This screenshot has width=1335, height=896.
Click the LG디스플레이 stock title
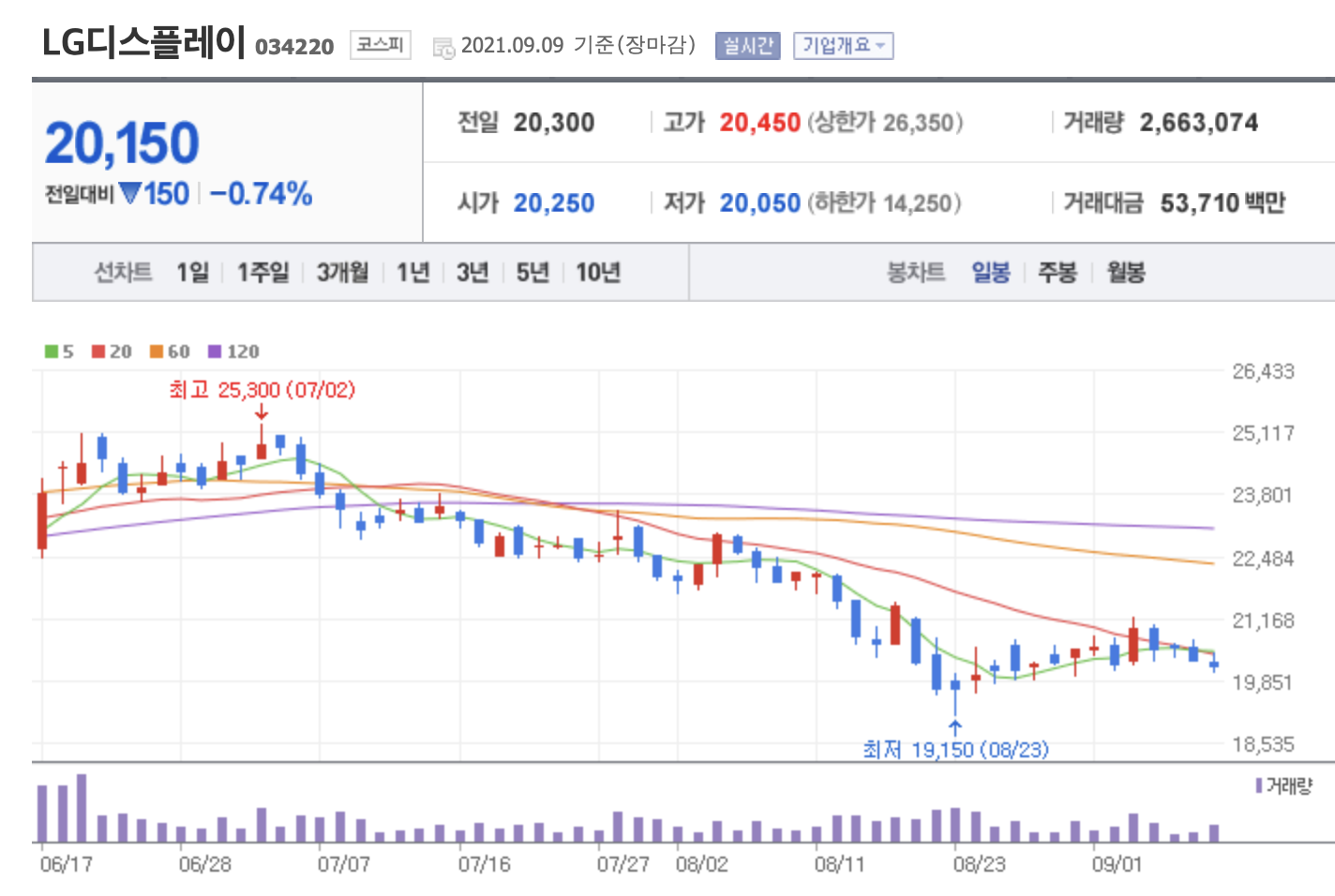tap(143, 42)
